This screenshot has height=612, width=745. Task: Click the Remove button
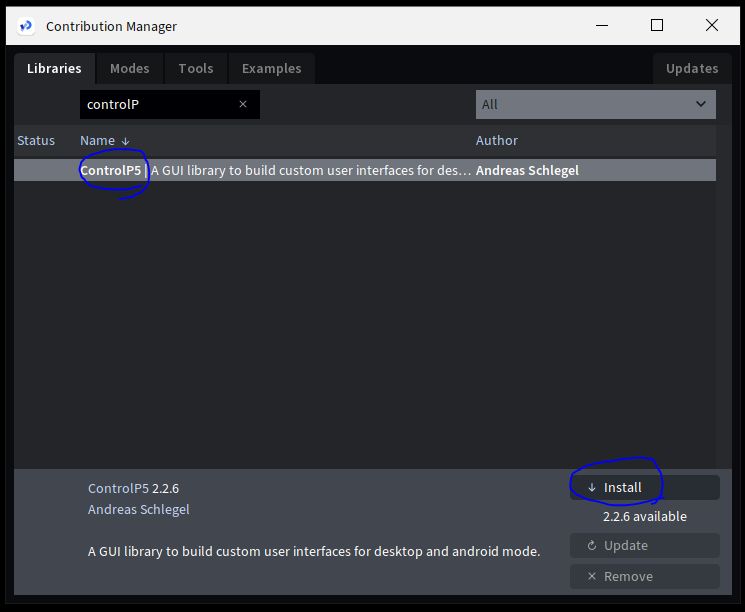645,576
